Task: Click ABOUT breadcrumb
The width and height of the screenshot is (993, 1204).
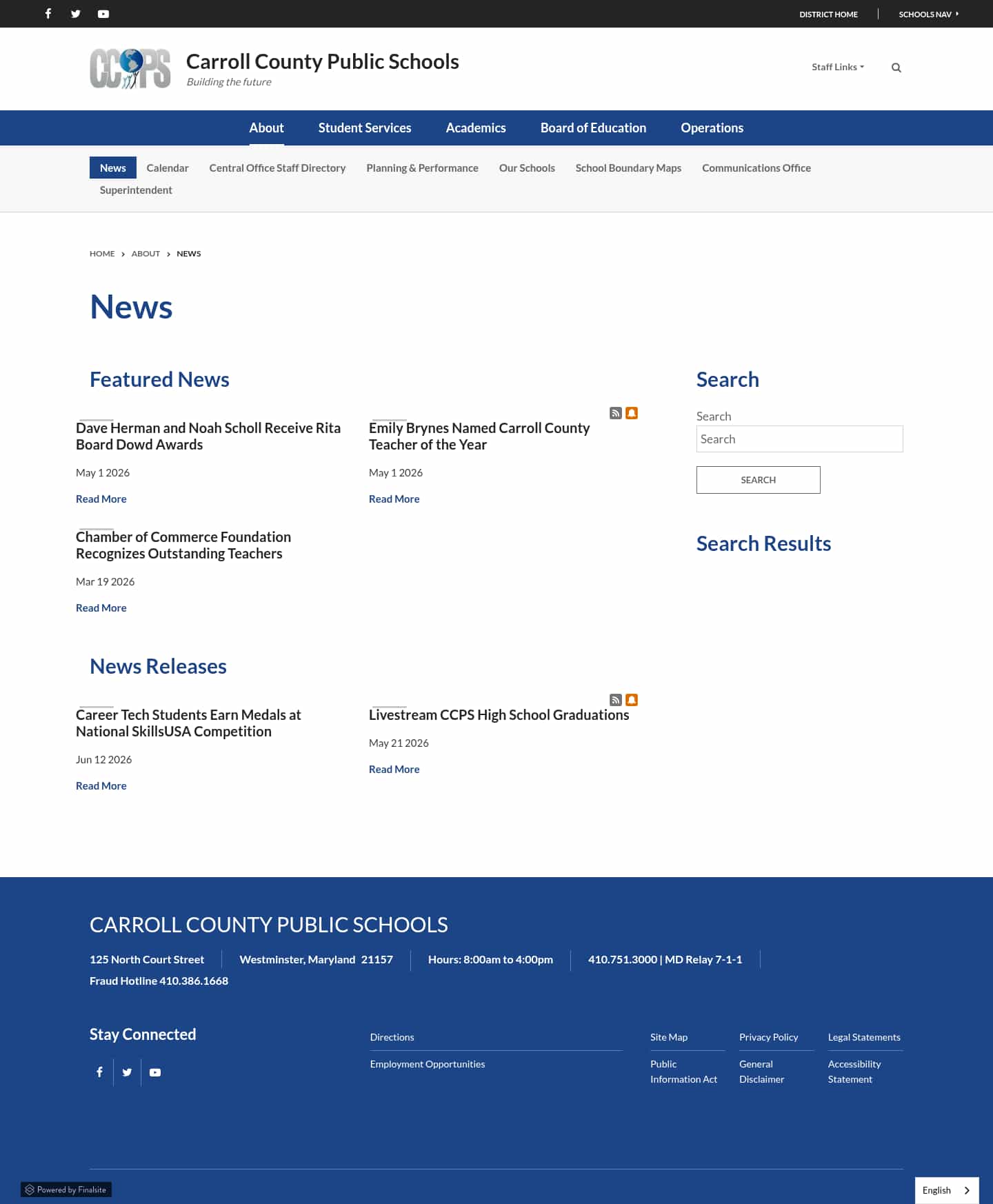Action: [x=146, y=254]
